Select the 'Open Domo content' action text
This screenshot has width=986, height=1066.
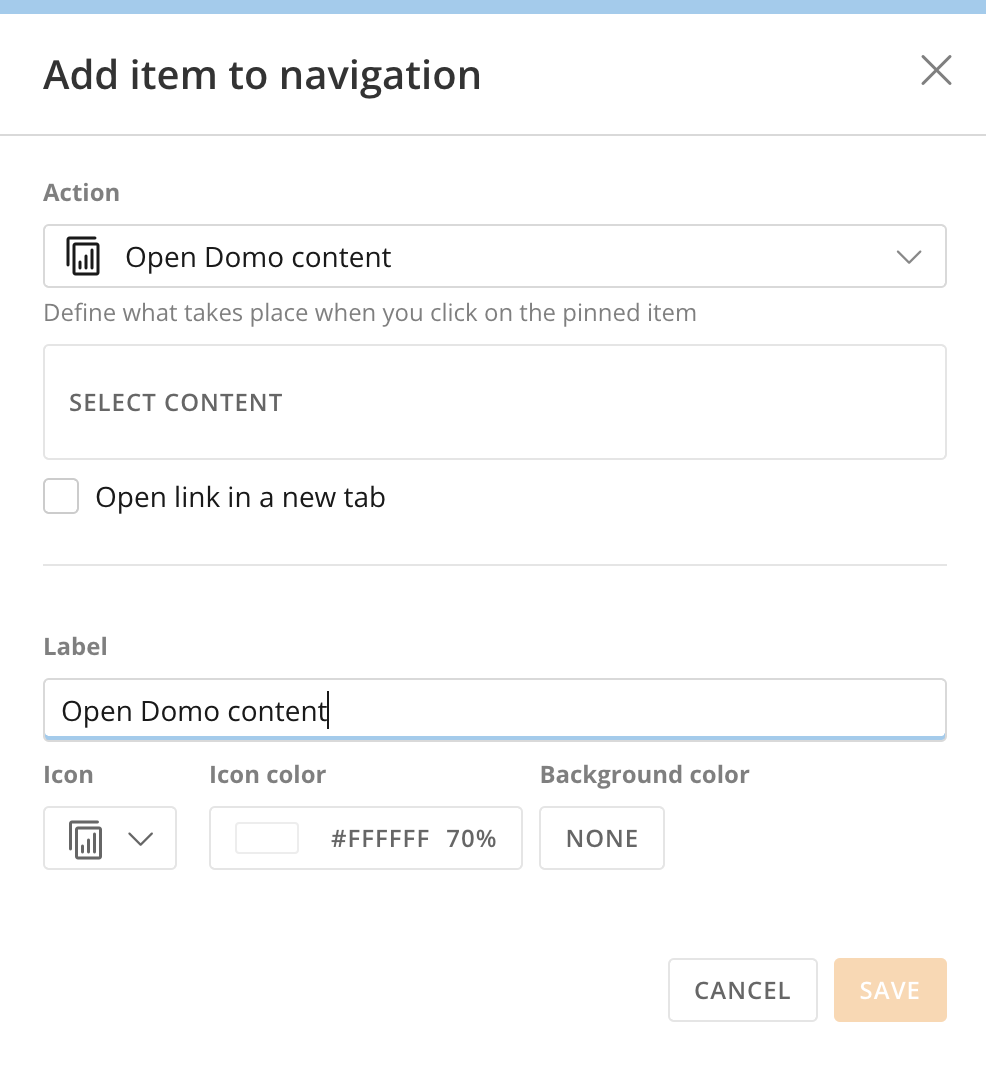click(x=258, y=258)
